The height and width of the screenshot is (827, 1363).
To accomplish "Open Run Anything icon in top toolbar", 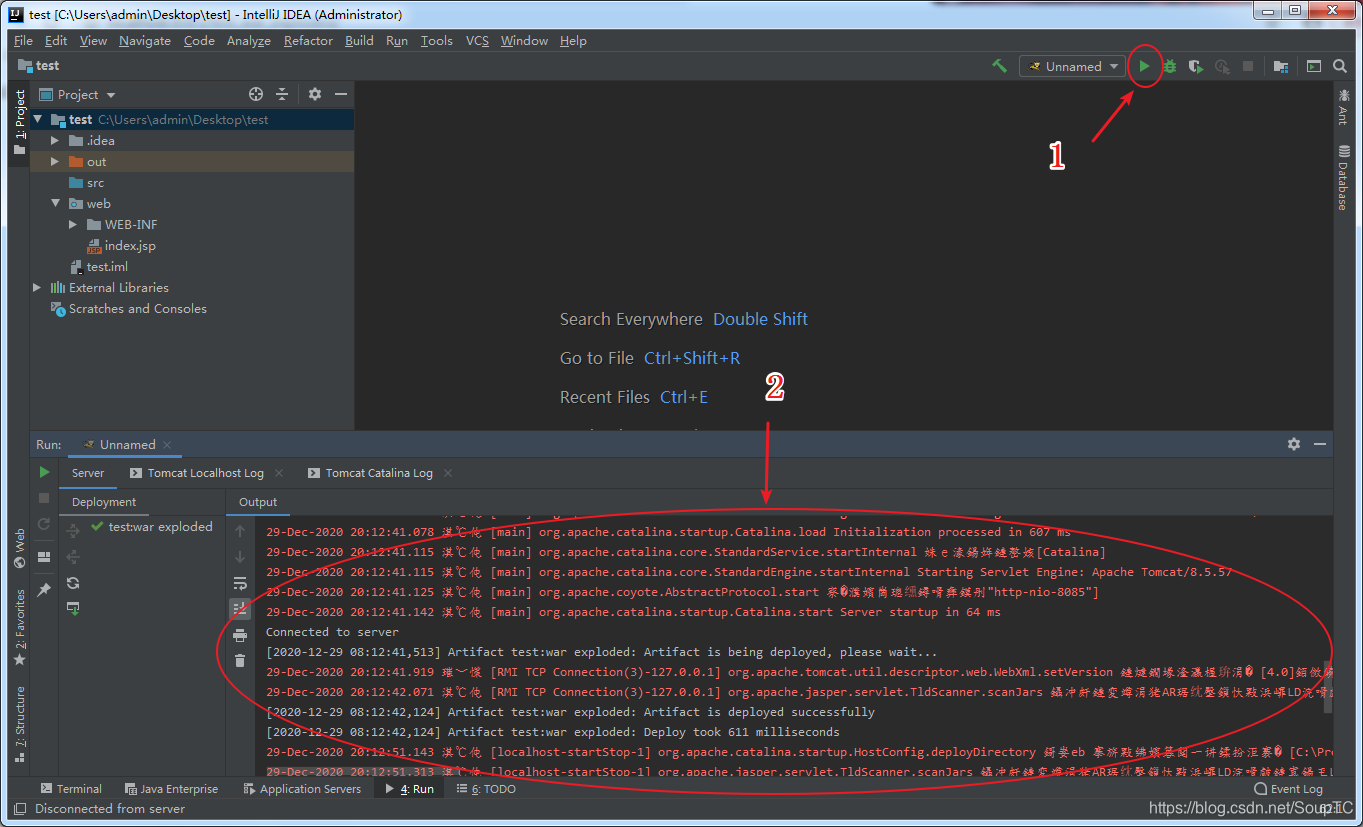I will coord(1314,66).
